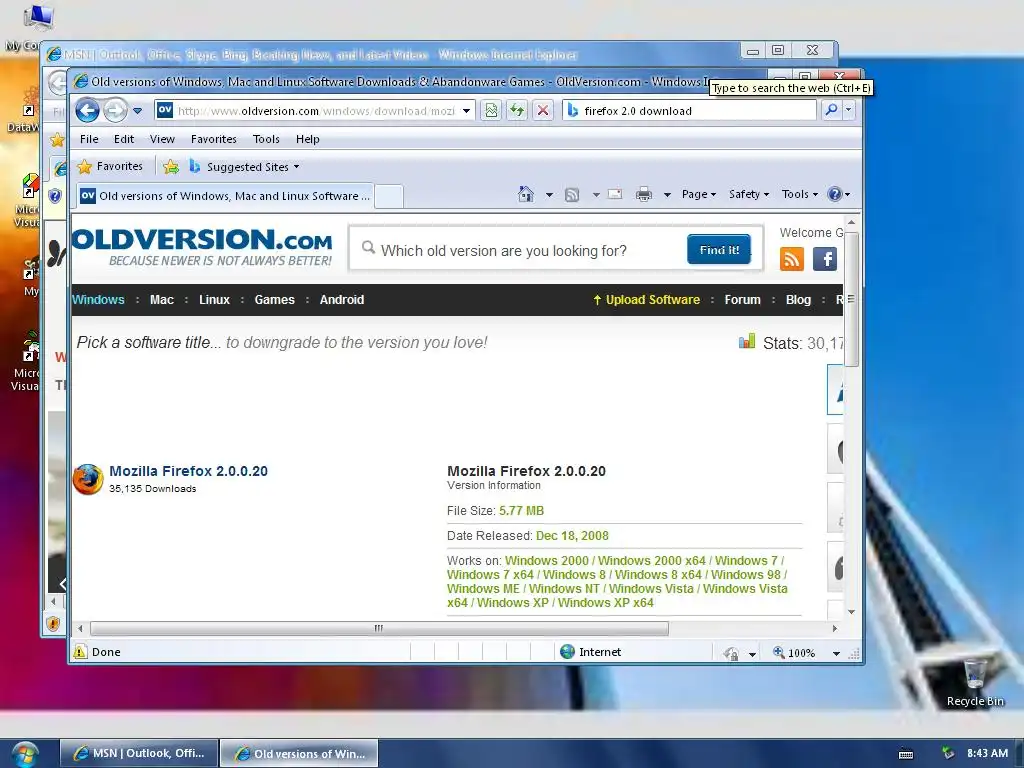Screen dimensions: 1024x768
Task: Open the Android category link
Action: coord(342,300)
